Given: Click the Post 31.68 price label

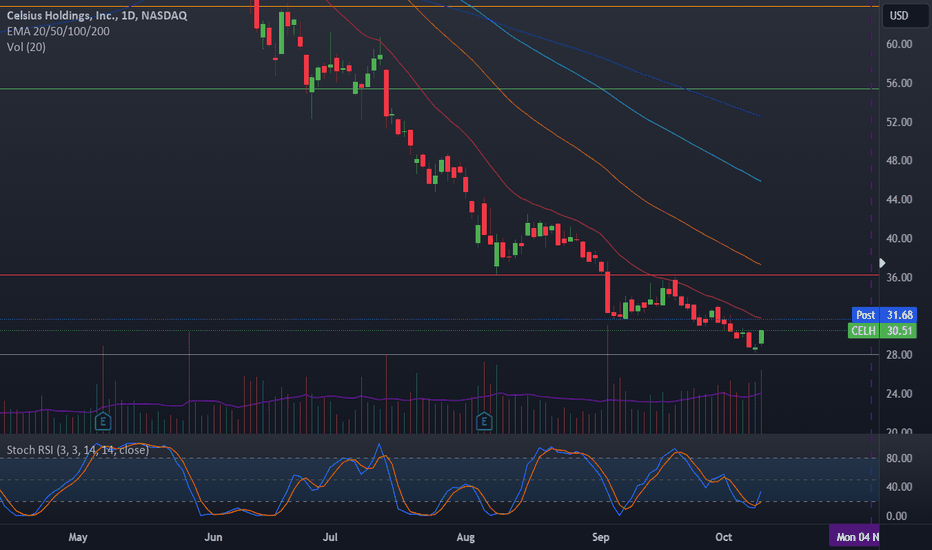Looking at the screenshot, I should pyautogui.click(x=884, y=315).
